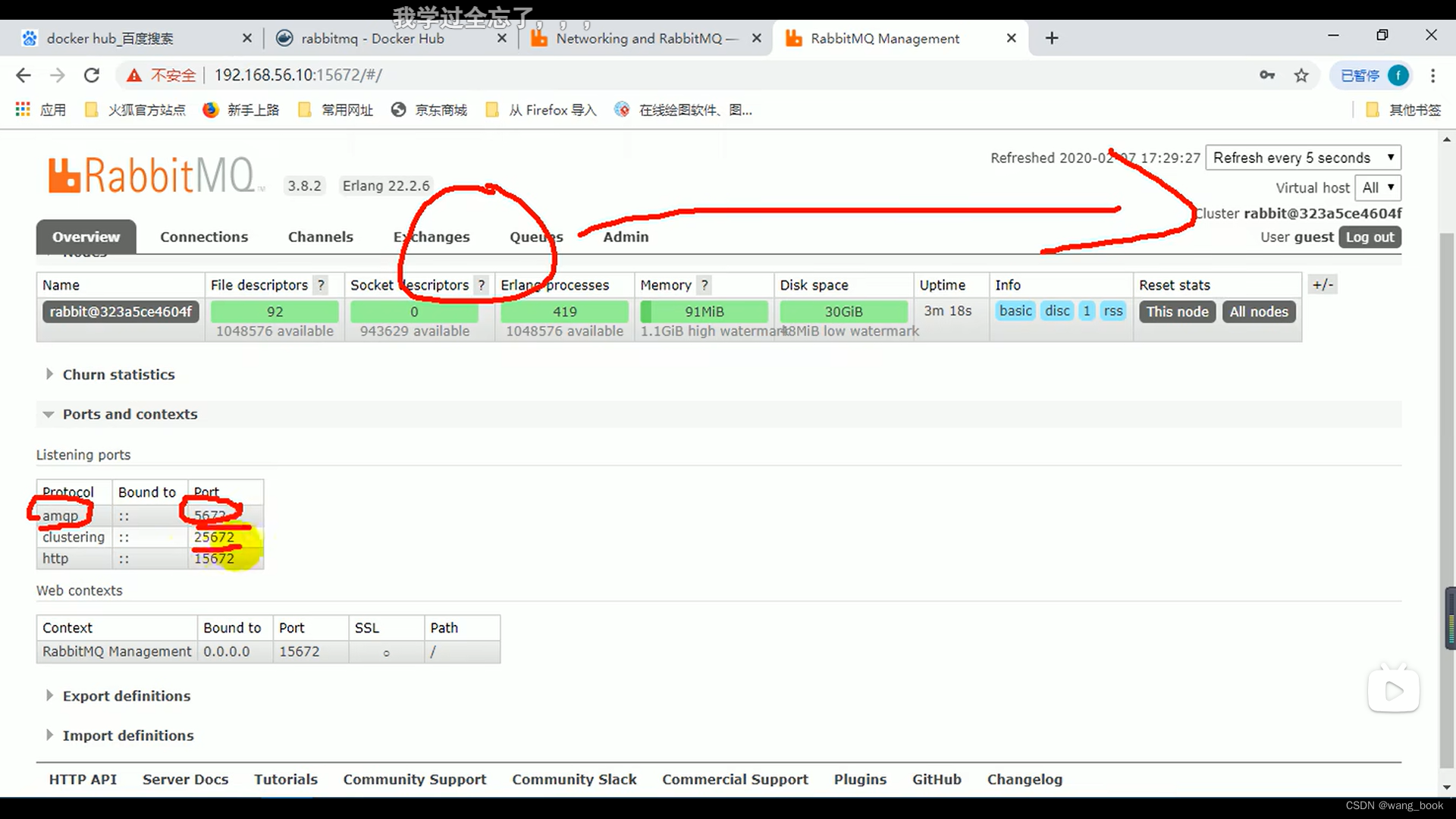Go back with browser back arrow

coord(24,75)
